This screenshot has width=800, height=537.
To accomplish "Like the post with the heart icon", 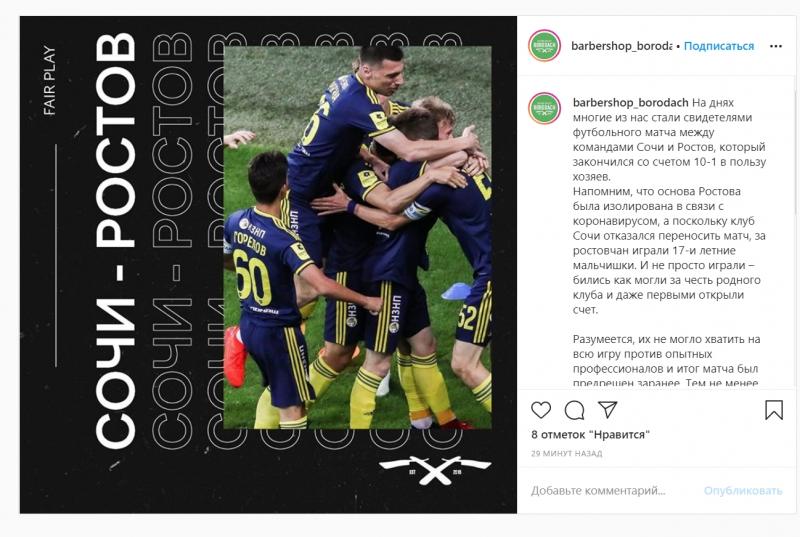I will tap(541, 410).
